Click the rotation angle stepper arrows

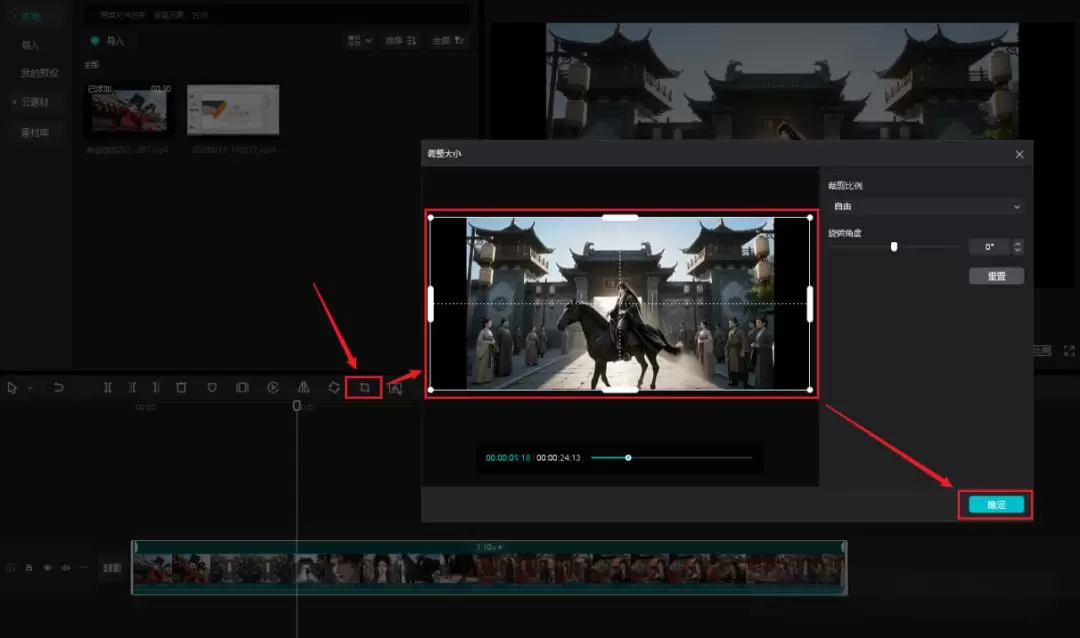[1018, 247]
